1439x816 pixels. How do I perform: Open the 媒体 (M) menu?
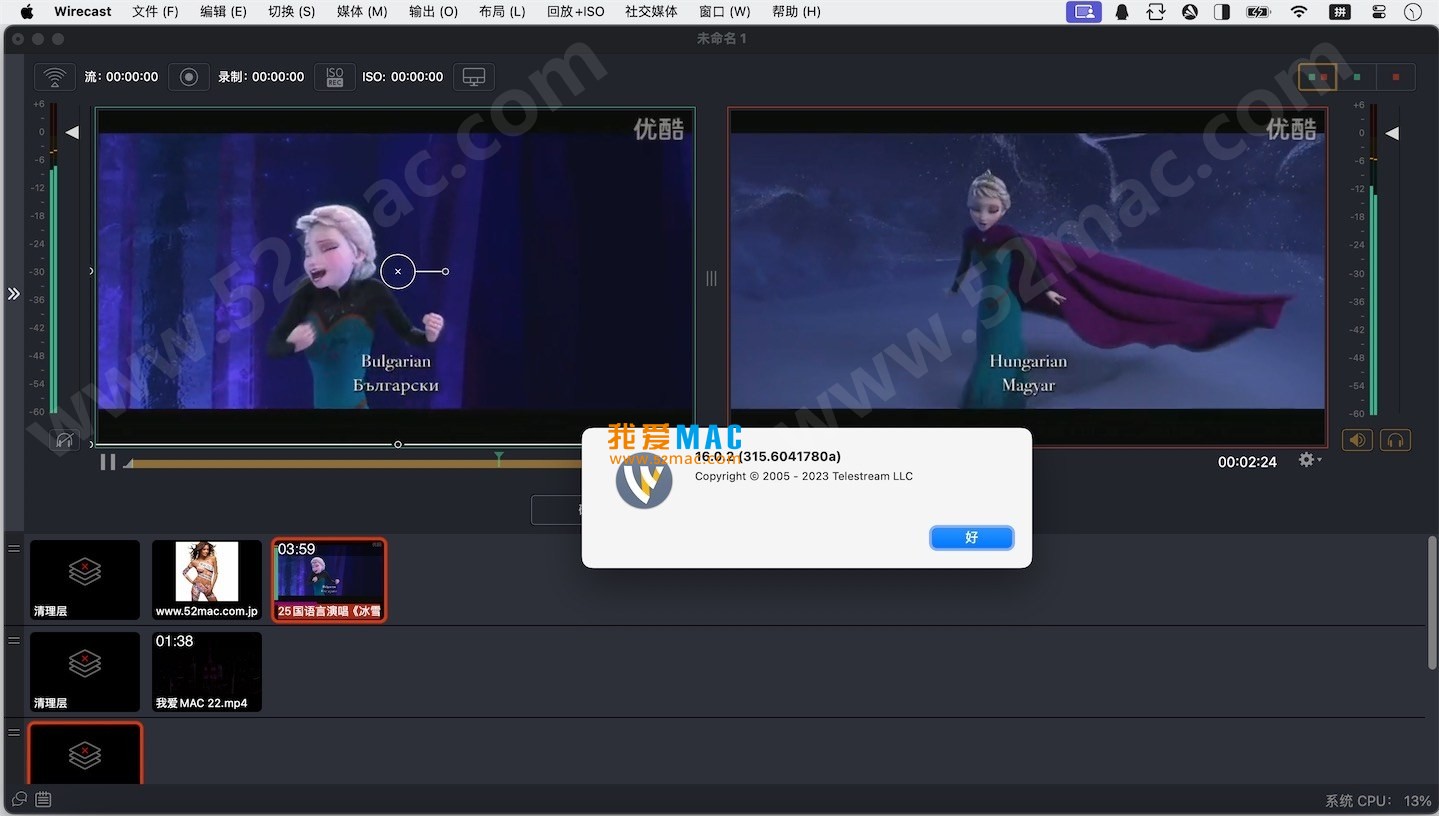[362, 11]
